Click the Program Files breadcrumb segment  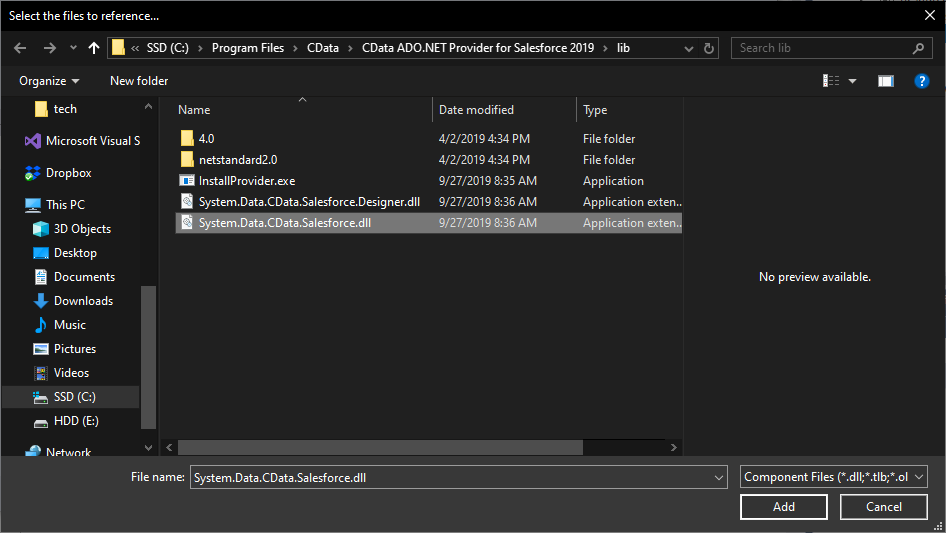click(247, 48)
